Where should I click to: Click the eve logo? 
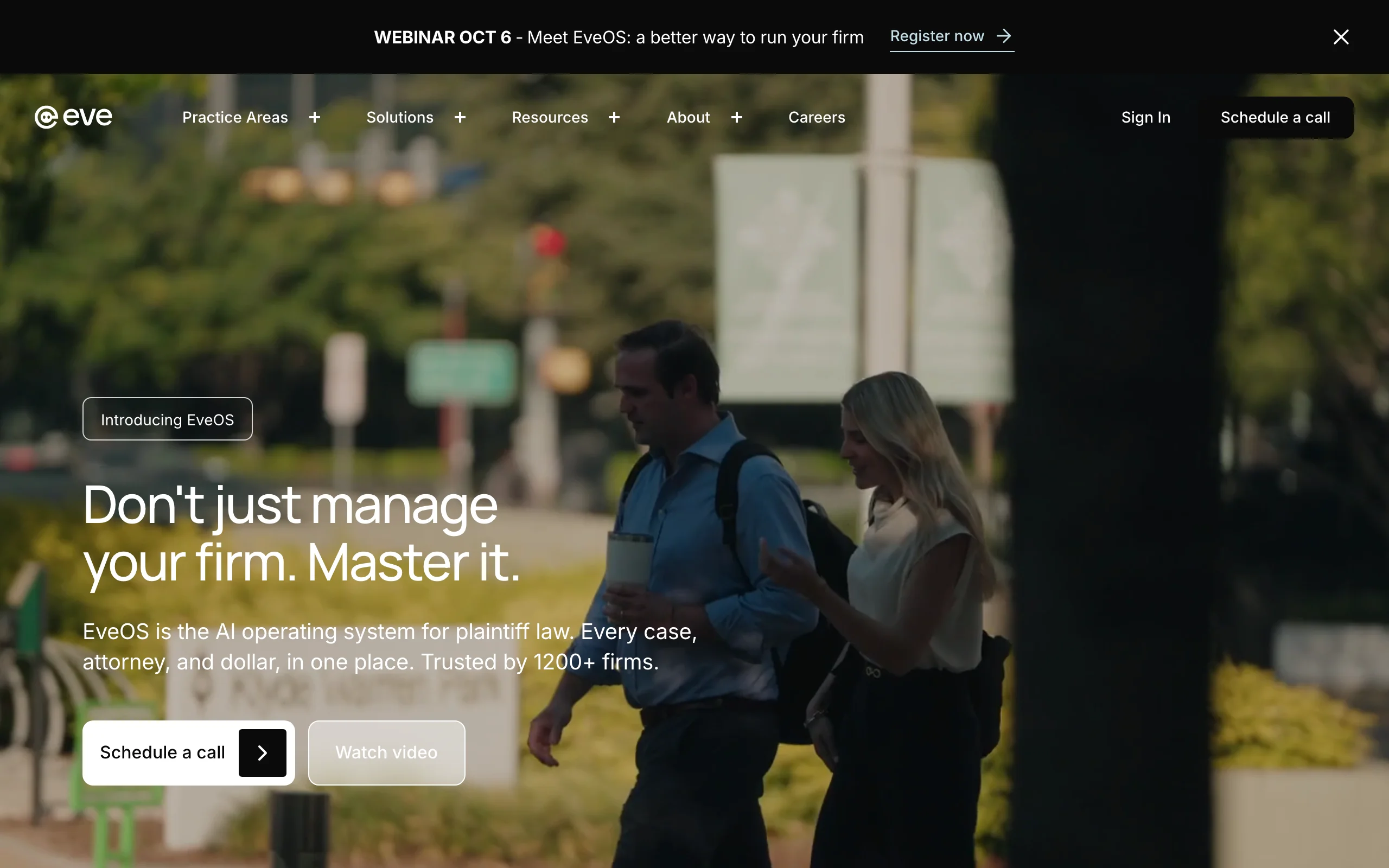point(73,117)
